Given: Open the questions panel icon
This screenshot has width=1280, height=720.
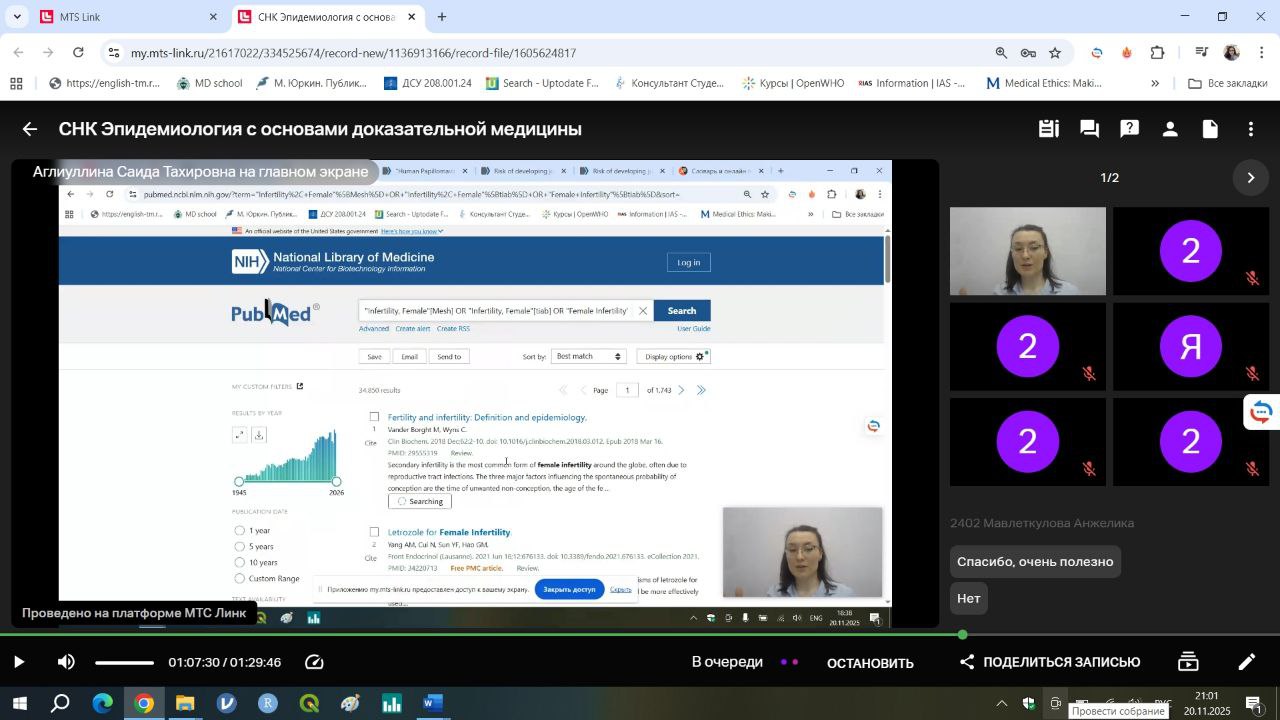Looking at the screenshot, I should point(1130,129).
